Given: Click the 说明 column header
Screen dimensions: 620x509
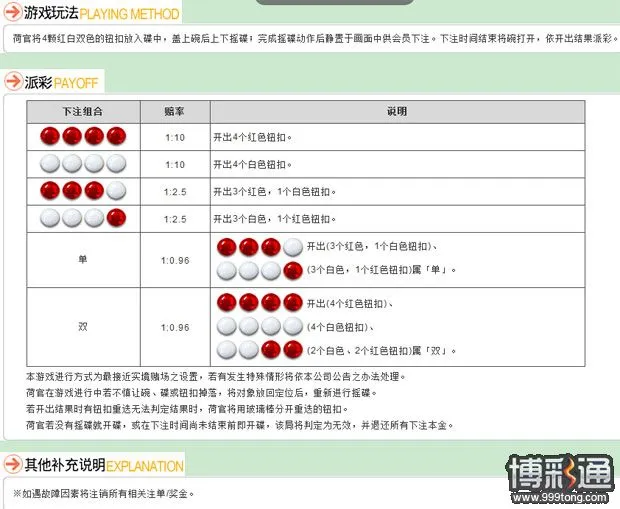Looking at the screenshot, I should click(397, 112).
